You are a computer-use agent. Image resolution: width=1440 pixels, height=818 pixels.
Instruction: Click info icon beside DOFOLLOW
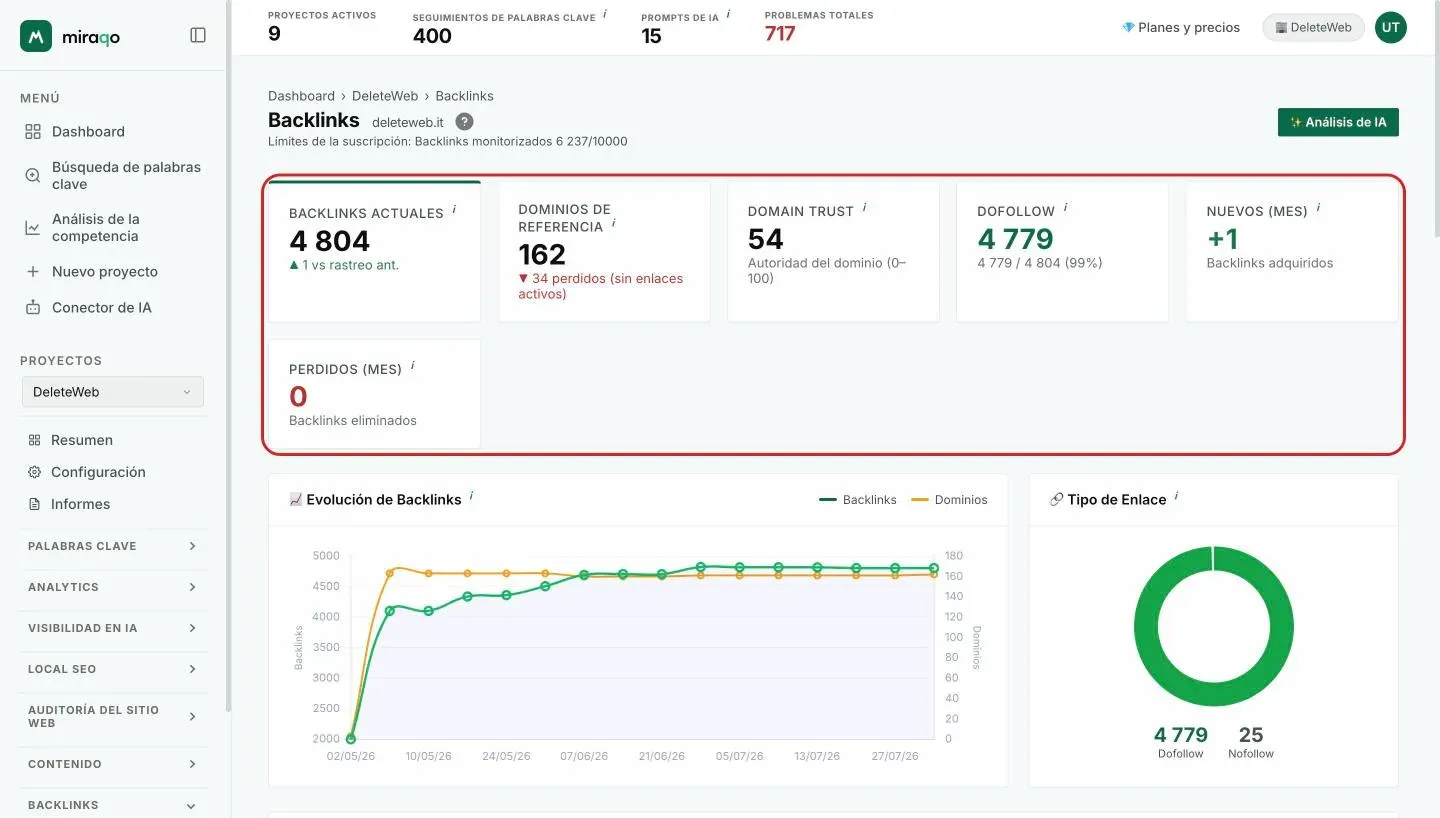[x=1065, y=207]
